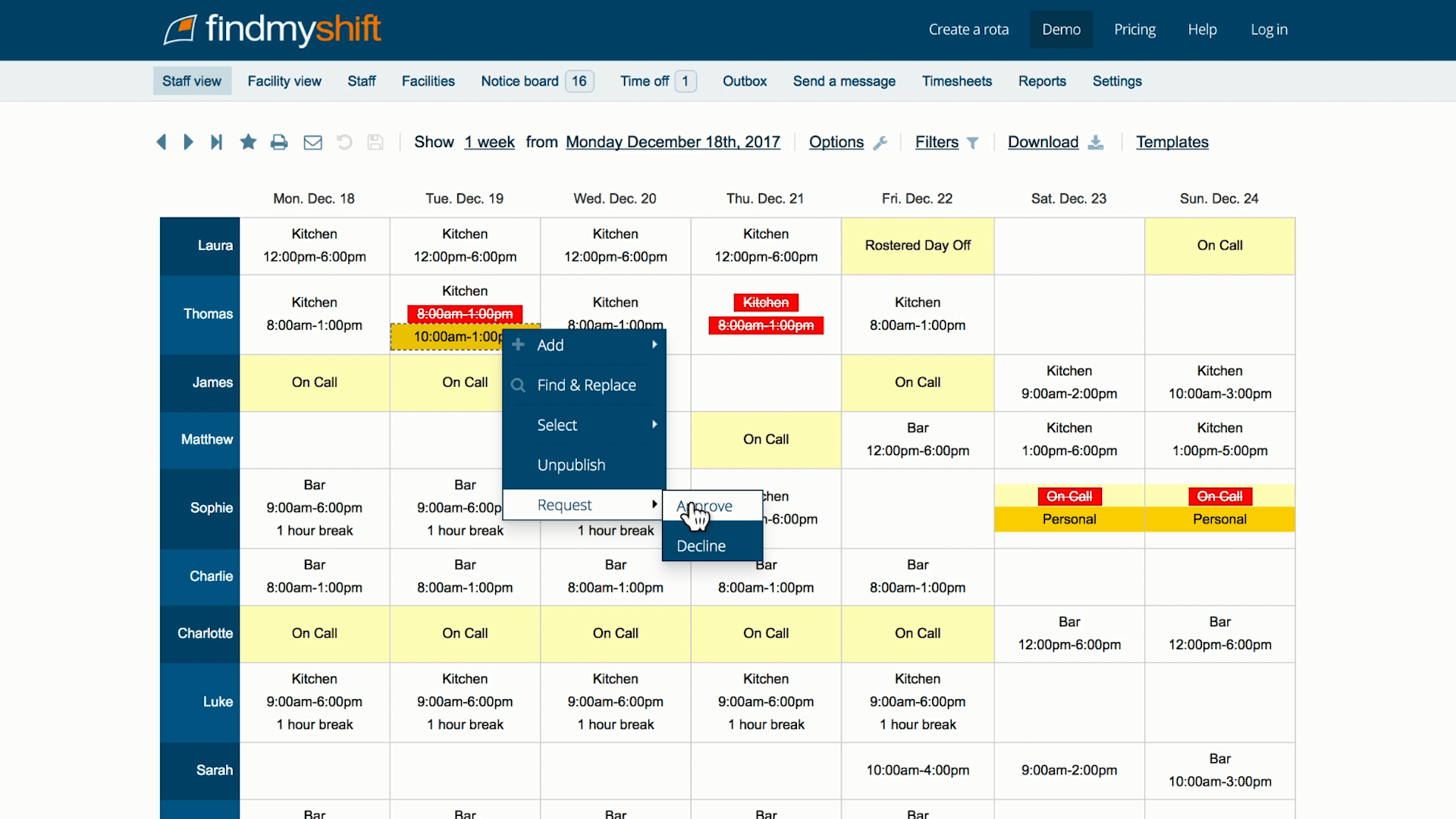Undo recent schedule changes
This screenshot has width=1456, height=819.
(344, 142)
